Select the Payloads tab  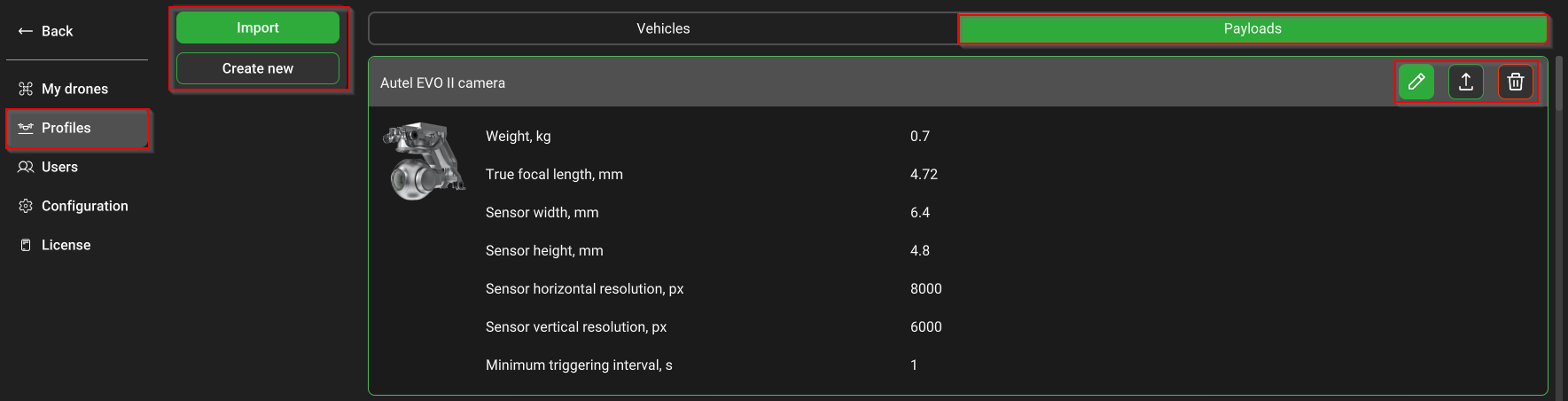(1252, 28)
